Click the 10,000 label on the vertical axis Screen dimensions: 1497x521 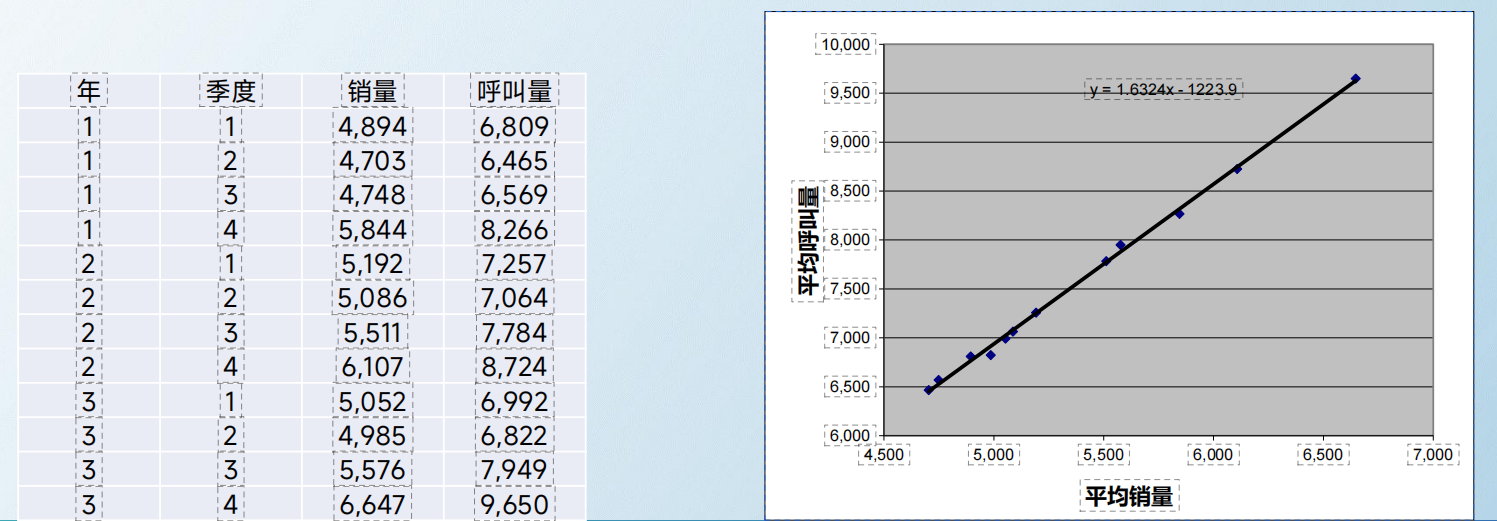coord(847,45)
